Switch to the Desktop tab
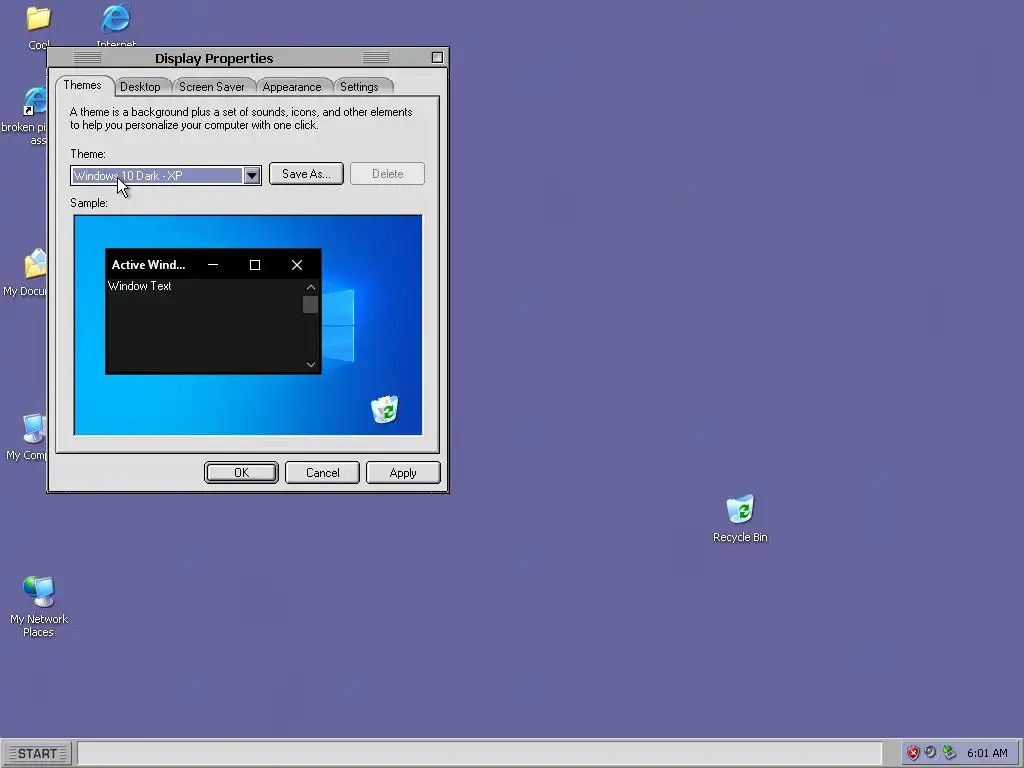This screenshot has width=1024, height=768. pos(140,87)
